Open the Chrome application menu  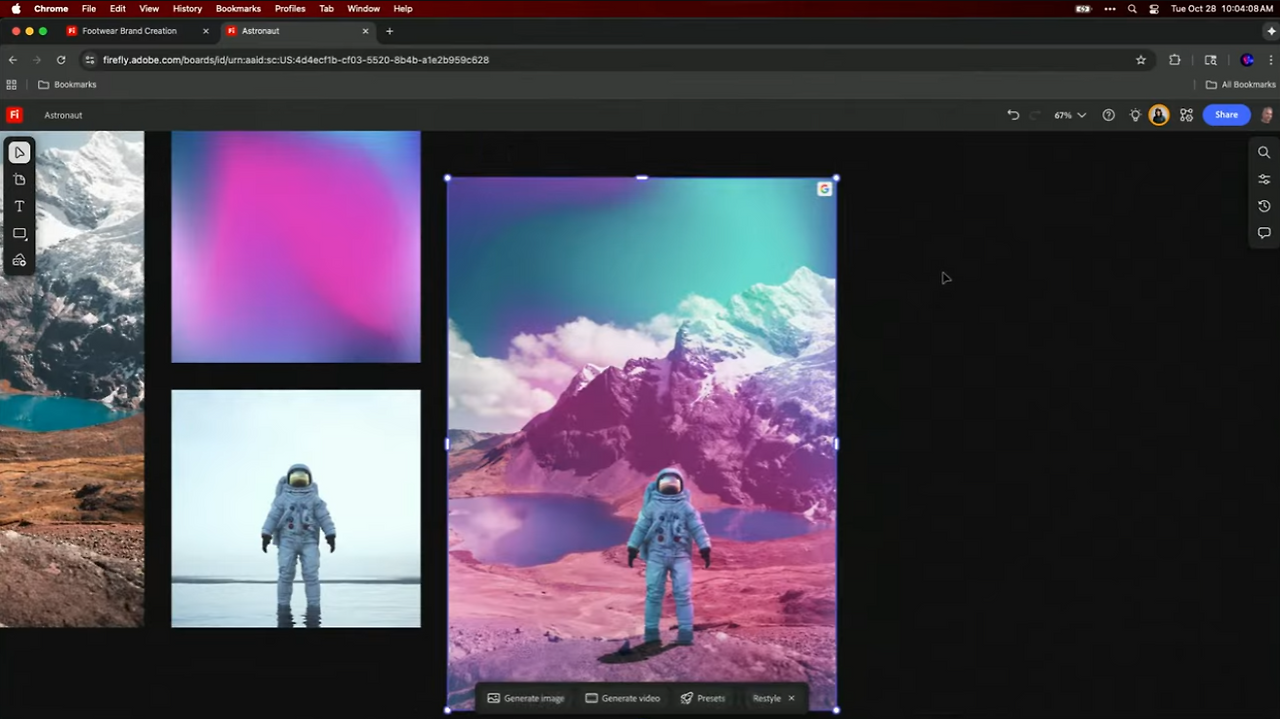tap(51, 8)
